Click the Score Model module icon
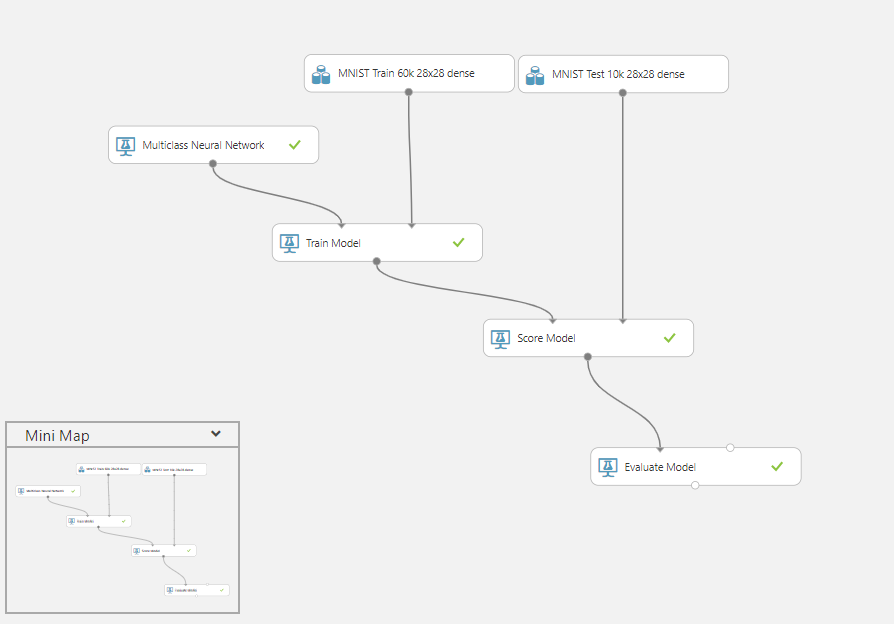Viewport: 894px width, 624px height. click(x=500, y=339)
